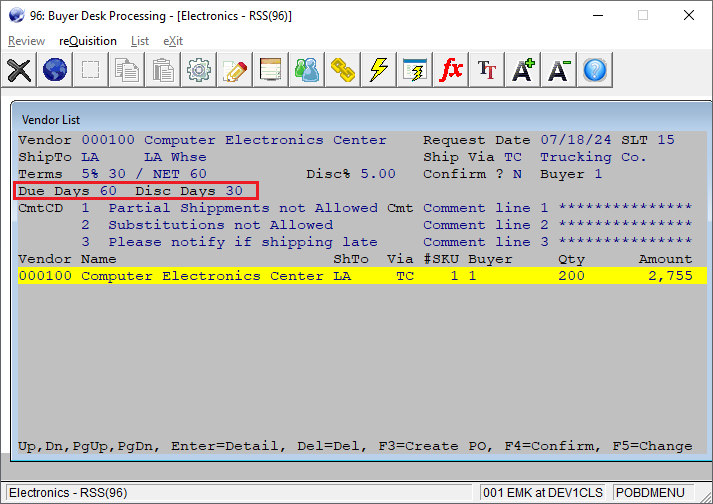Select the dashed-rectangle selection tool icon
Image resolution: width=713 pixels, height=504 pixels.
pos(90,70)
